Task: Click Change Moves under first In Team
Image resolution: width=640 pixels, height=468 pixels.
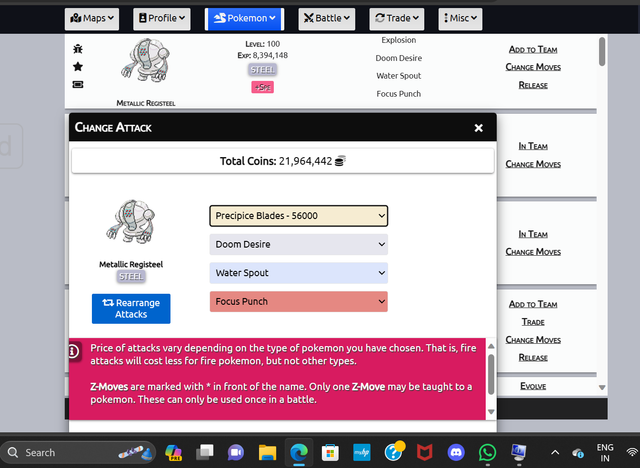Action: point(533,164)
